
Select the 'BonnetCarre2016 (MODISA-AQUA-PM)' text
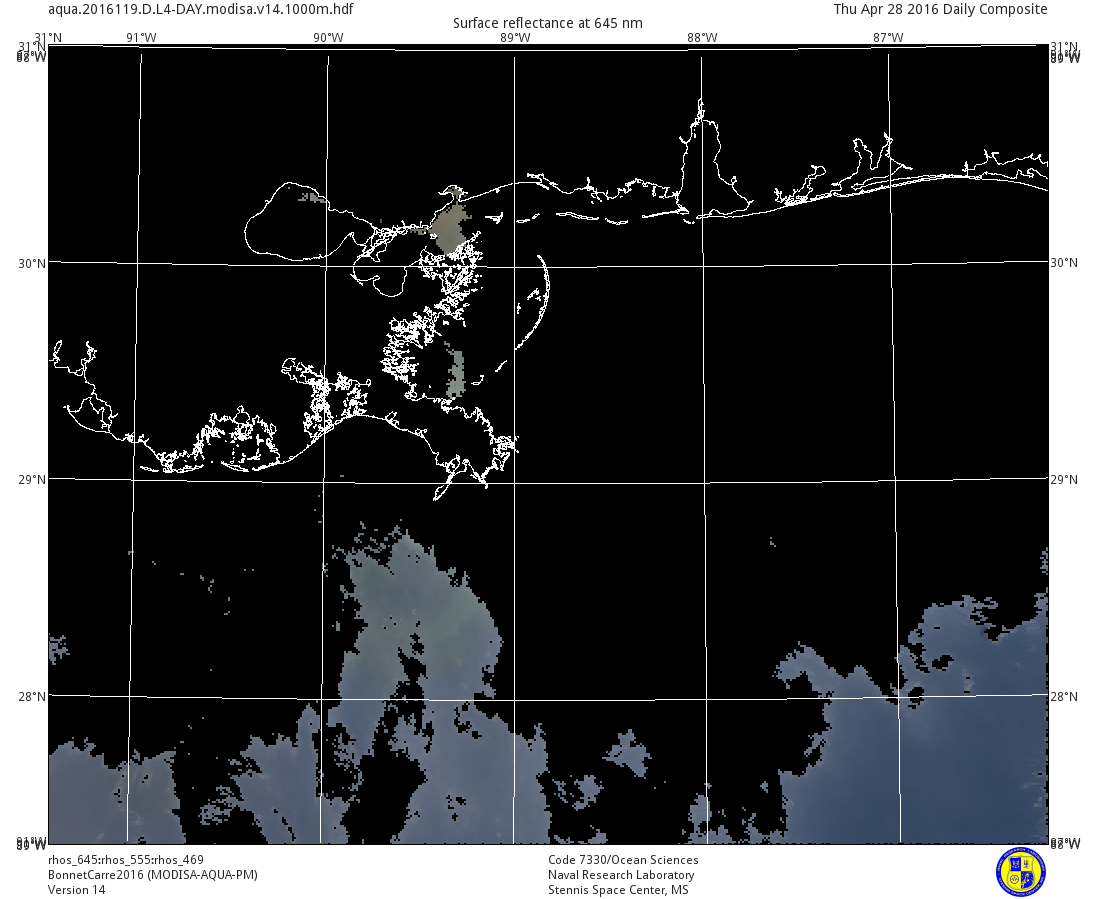[153, 875]
